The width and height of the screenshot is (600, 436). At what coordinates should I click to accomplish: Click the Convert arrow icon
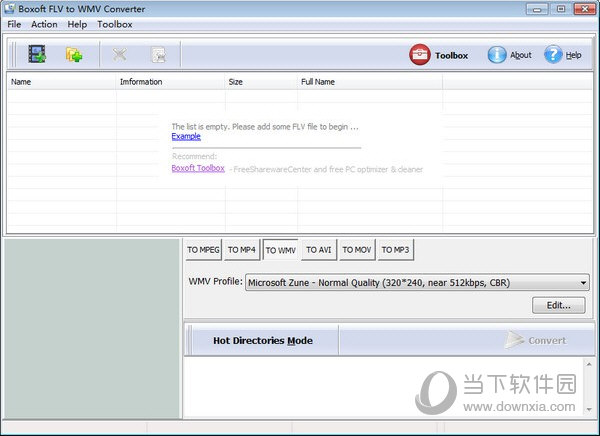click(x=514, y=340)
